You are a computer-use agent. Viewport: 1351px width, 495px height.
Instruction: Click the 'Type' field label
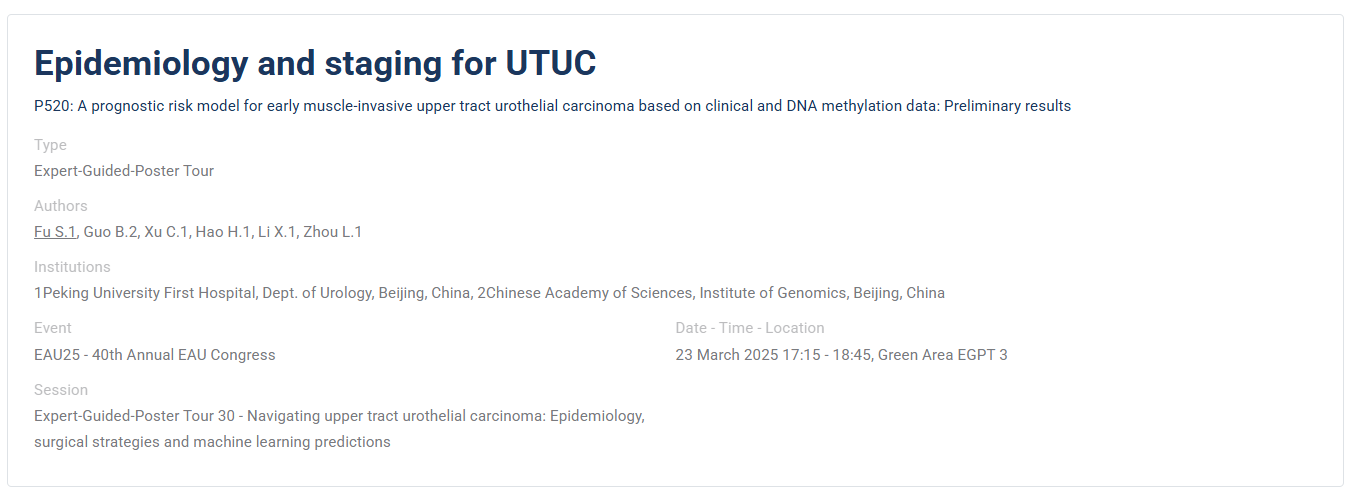click(50, 145)
